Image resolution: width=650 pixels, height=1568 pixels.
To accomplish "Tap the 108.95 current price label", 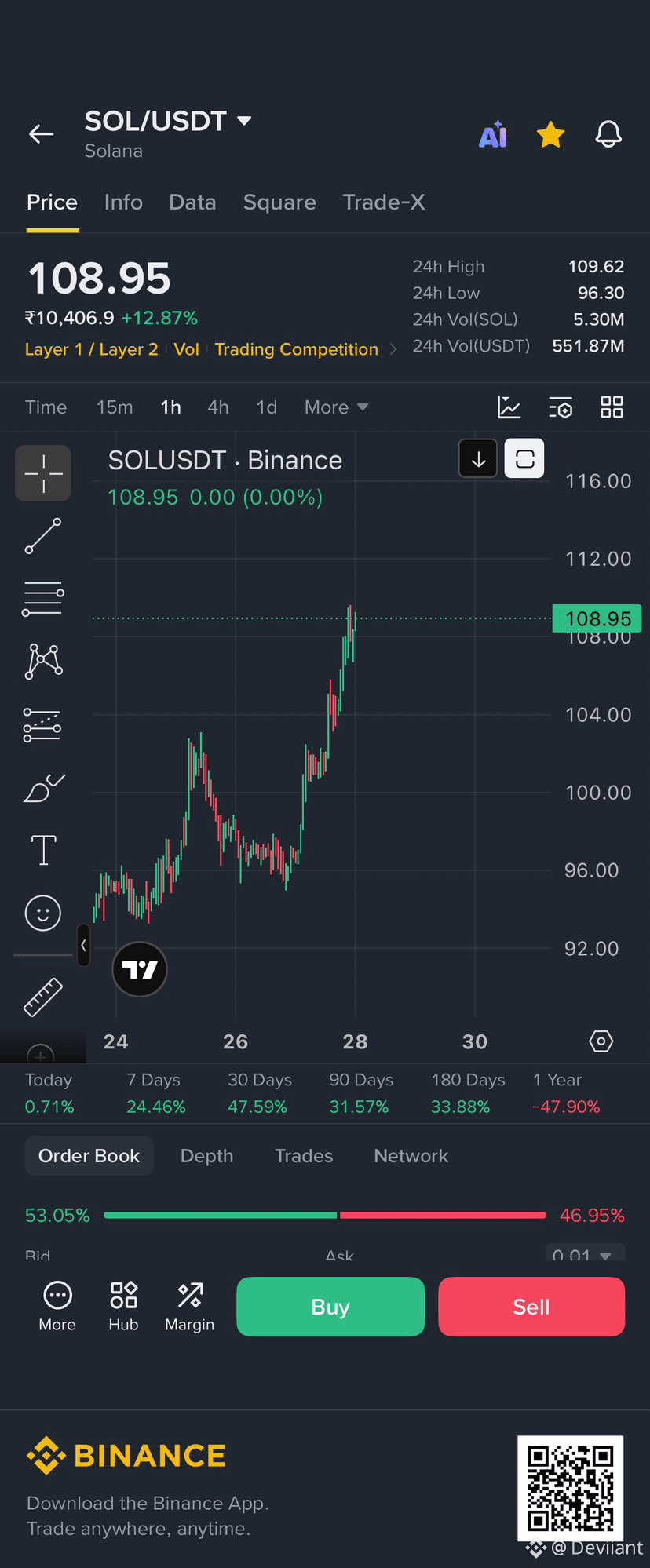I will tap(597, 618).
